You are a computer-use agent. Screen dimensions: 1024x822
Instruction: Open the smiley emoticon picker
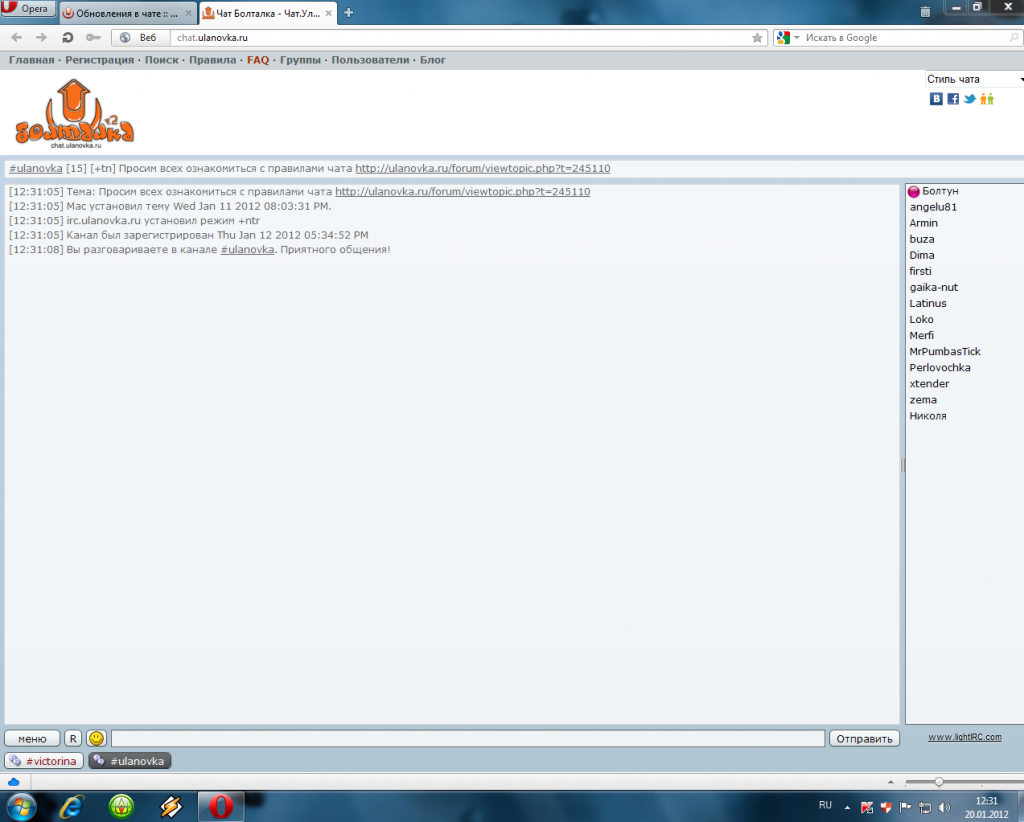click(x=95, y=738)
